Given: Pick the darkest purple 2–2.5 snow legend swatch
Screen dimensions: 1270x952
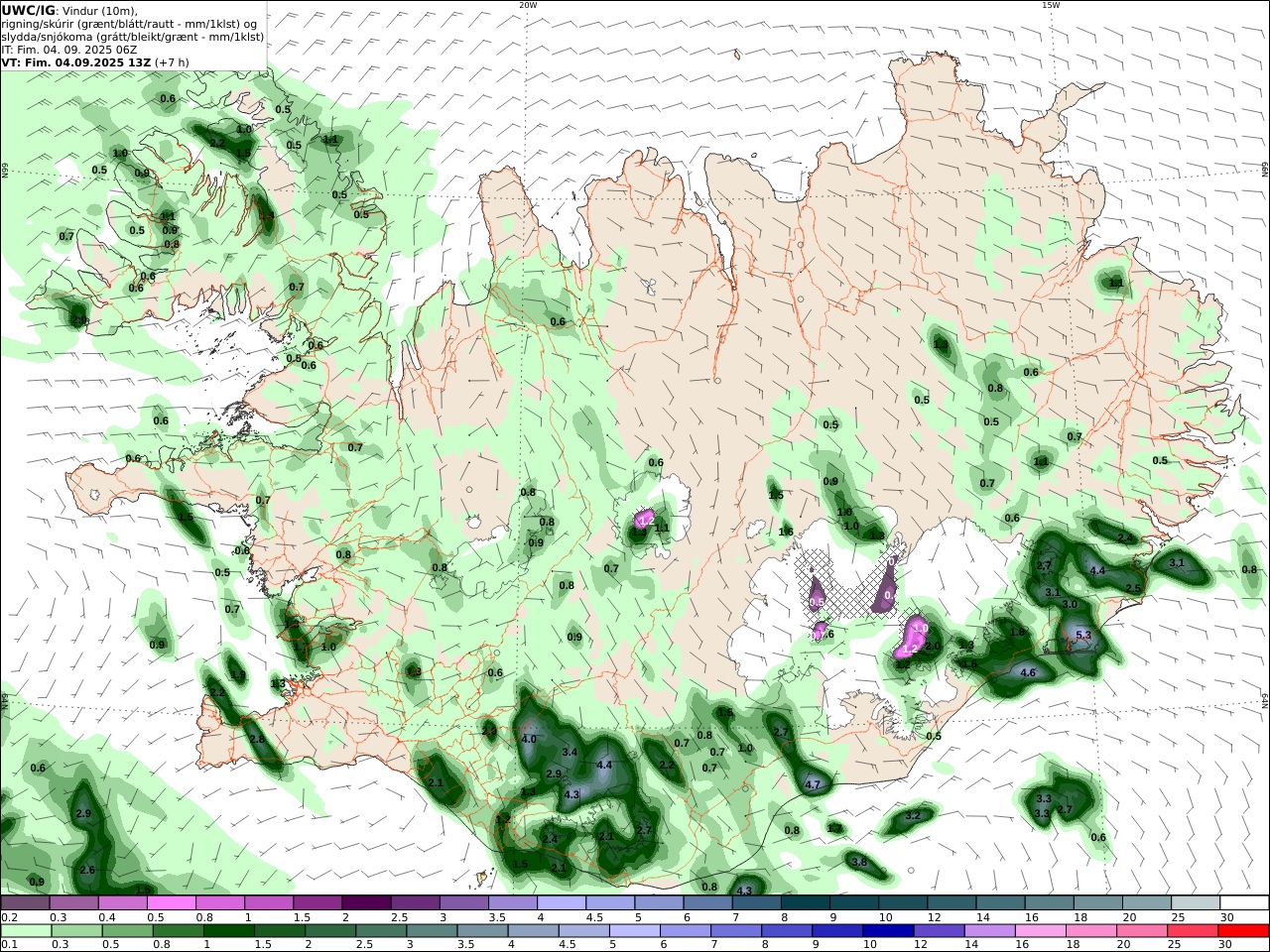Looking at the screenshot, I should (366, 902).
